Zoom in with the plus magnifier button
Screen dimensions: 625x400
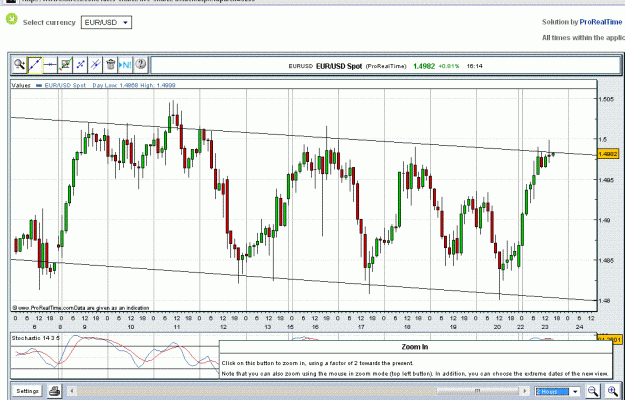[x=613, y=391]
